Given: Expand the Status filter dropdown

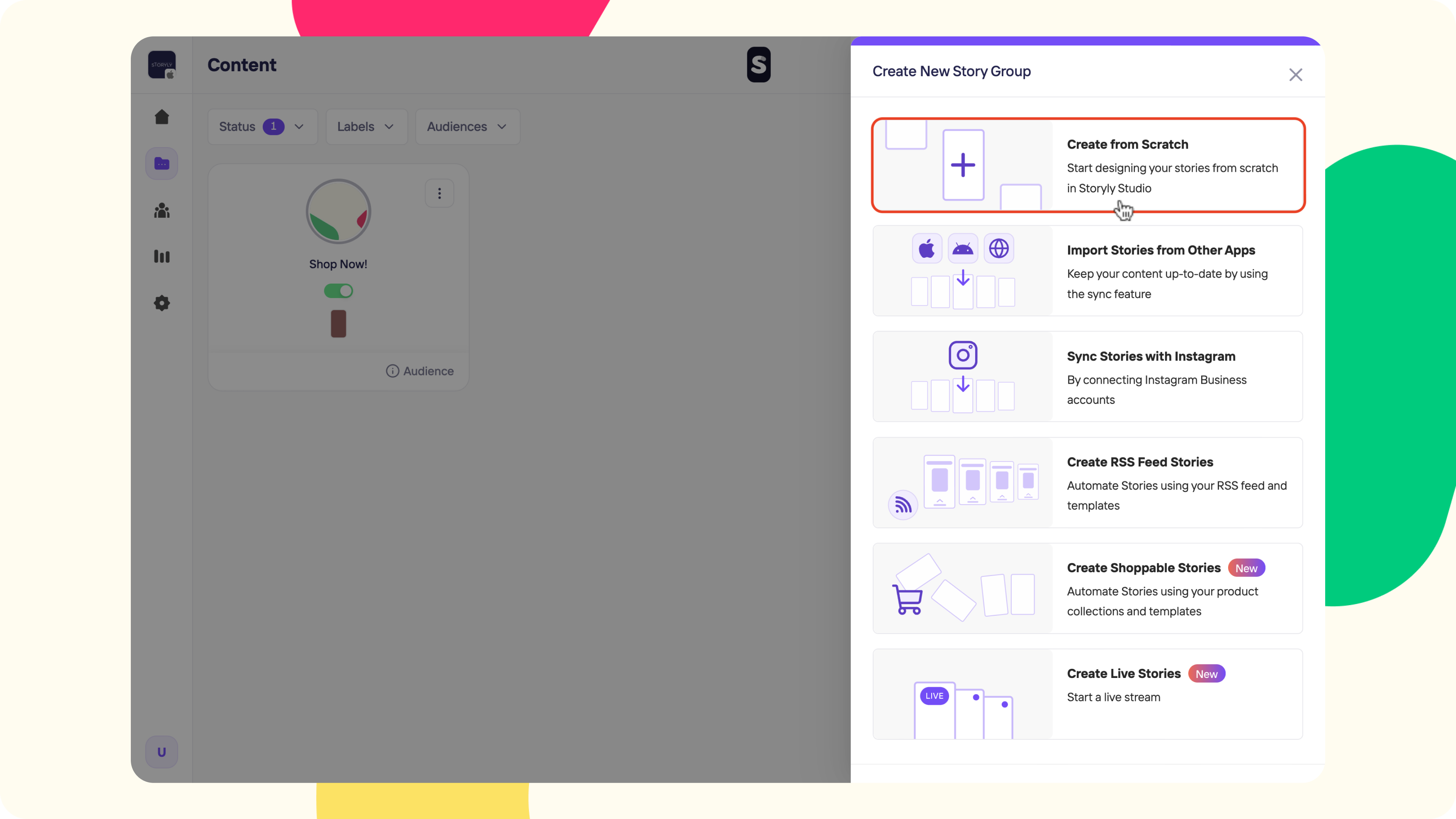Looking at the screenshot, I should click(262, 127).
